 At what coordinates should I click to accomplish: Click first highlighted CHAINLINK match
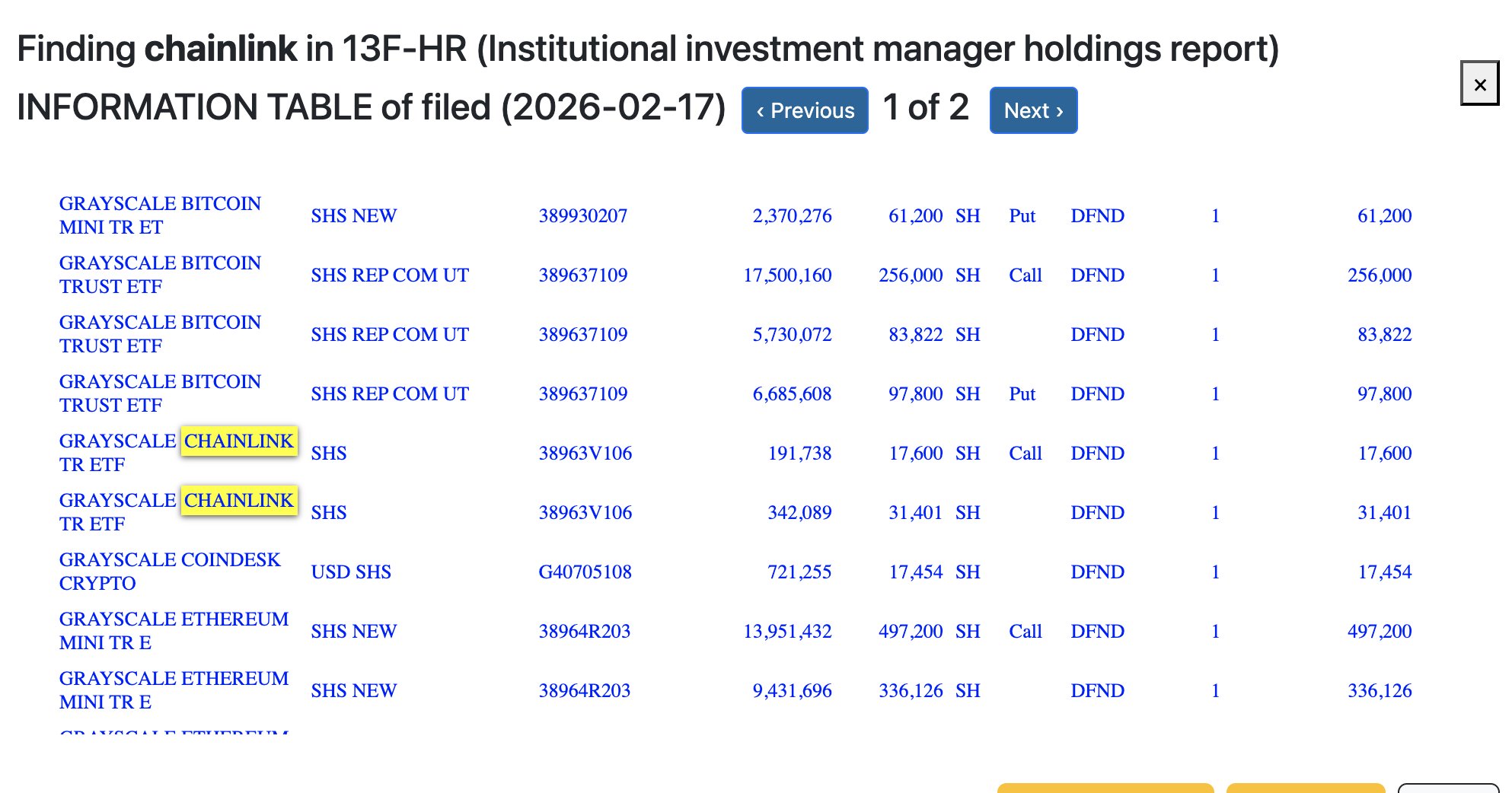pos(238,441)
